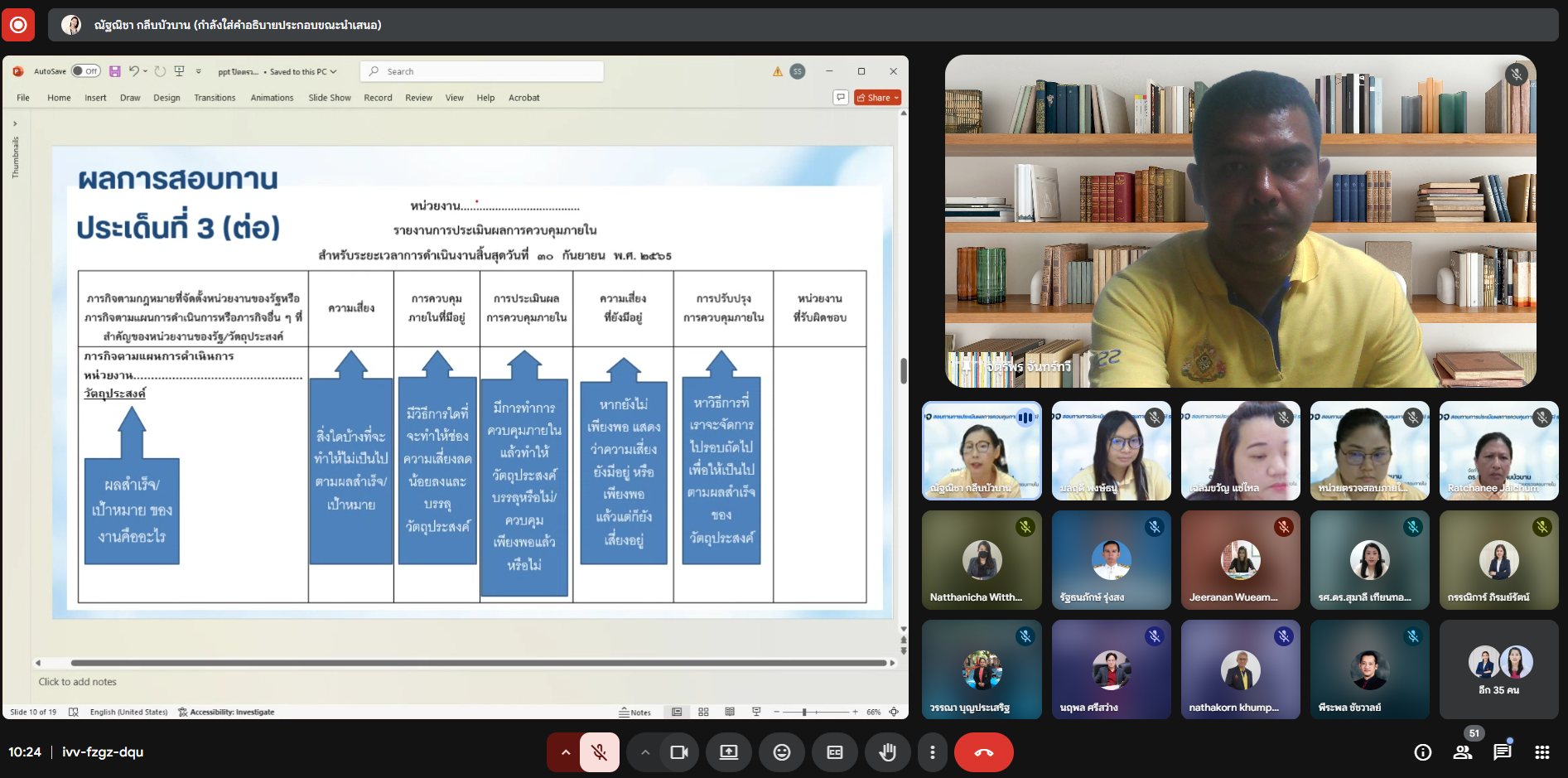Turn on closed captions
Image resolution: width=1568 pixels, height=778 pixels.
coord(835,752)
